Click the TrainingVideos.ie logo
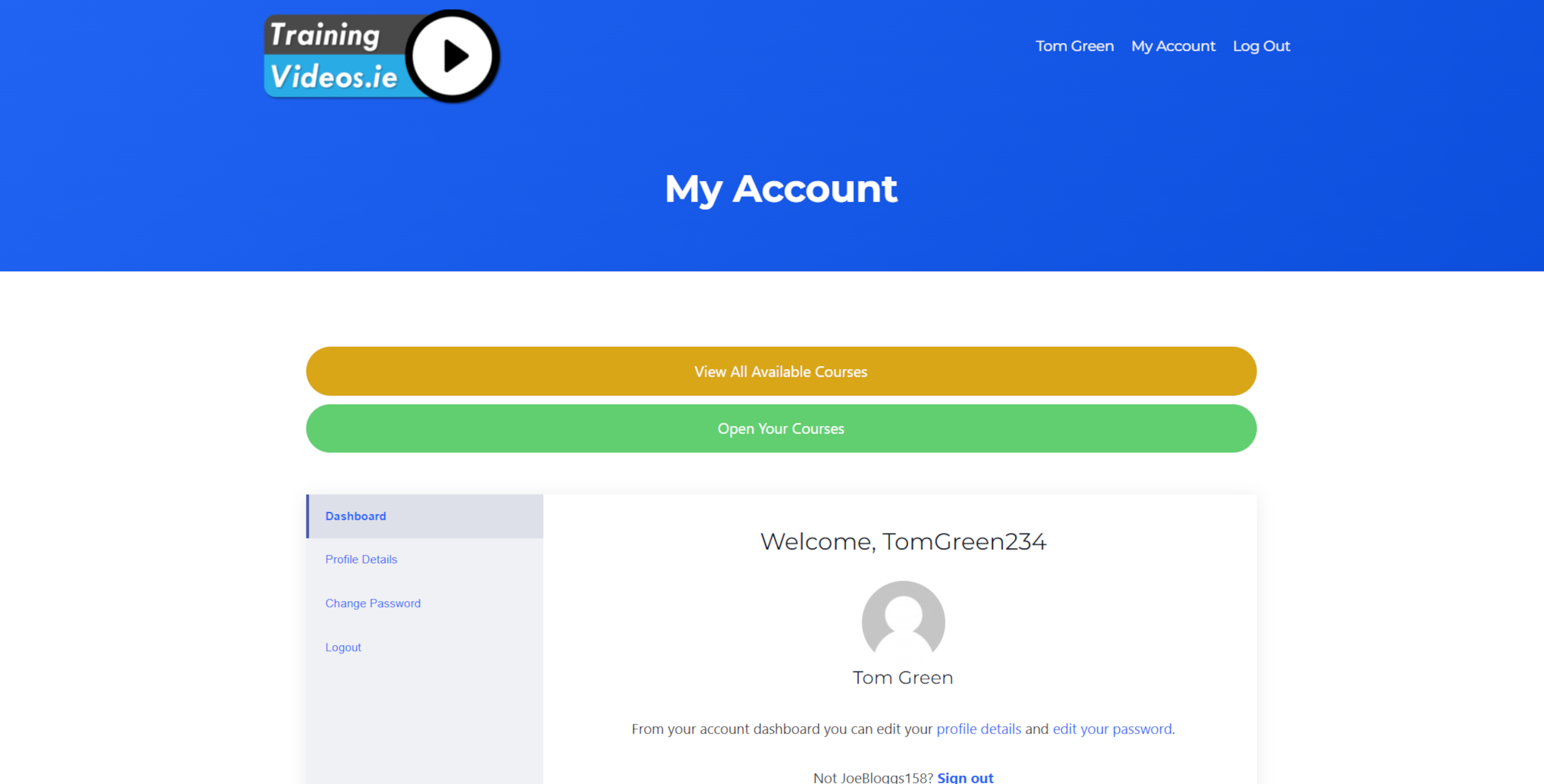Viewport: 1544px width, 784px height. point(380,56)
